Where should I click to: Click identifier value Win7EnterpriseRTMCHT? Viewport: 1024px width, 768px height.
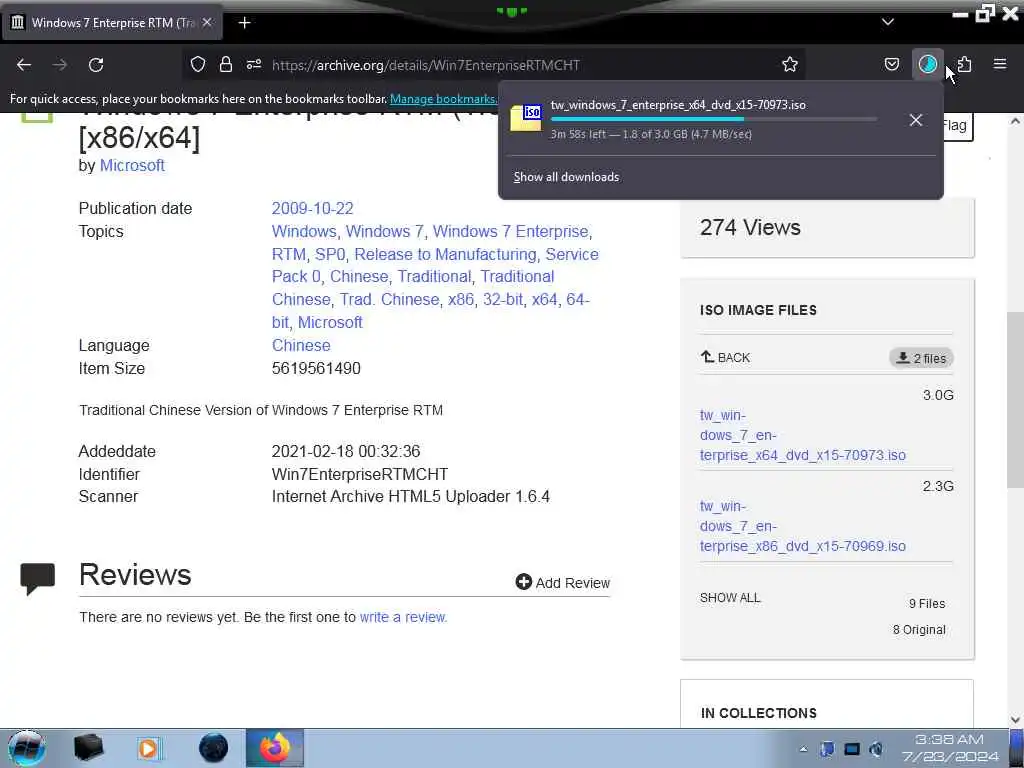[360, 474]
